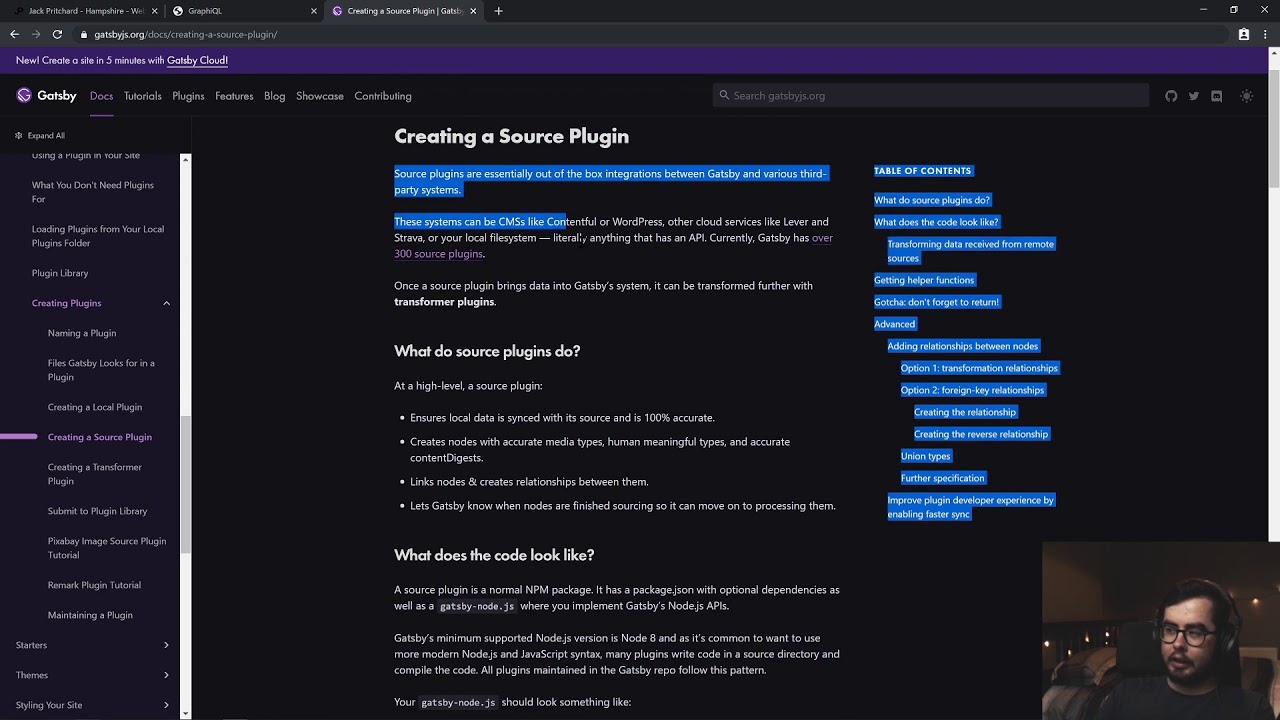Jump to Transforming data received from remote sources
Viewport: 1280px width, 720px height.
pyautogui.click(x=970, y=251)
